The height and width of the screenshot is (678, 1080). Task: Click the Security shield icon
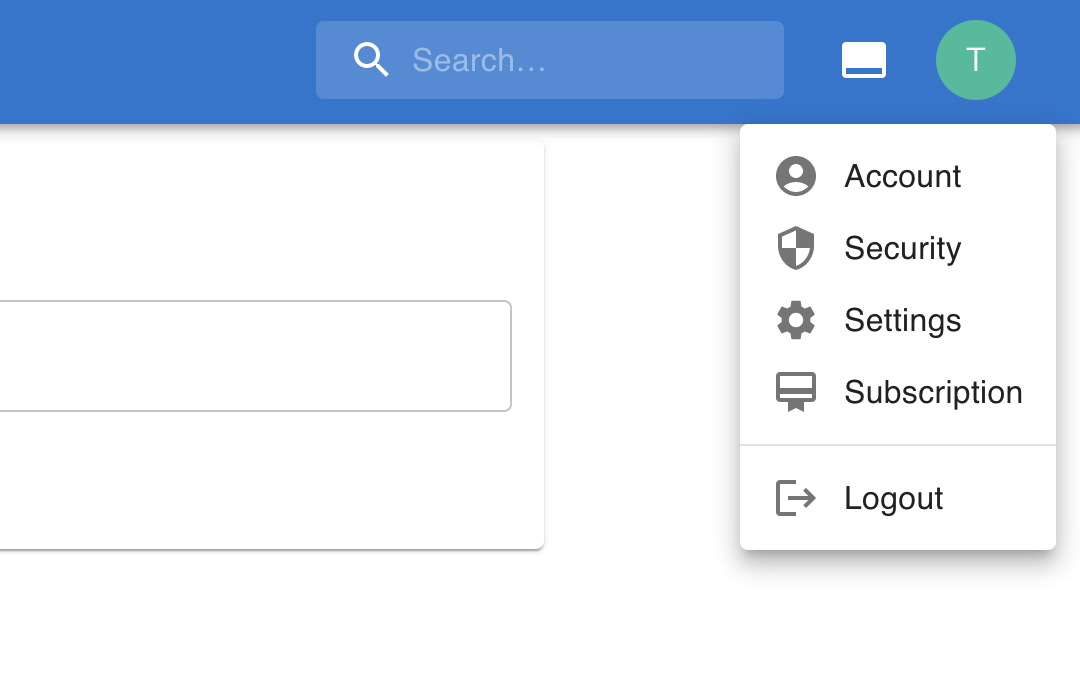coord(795,248)
